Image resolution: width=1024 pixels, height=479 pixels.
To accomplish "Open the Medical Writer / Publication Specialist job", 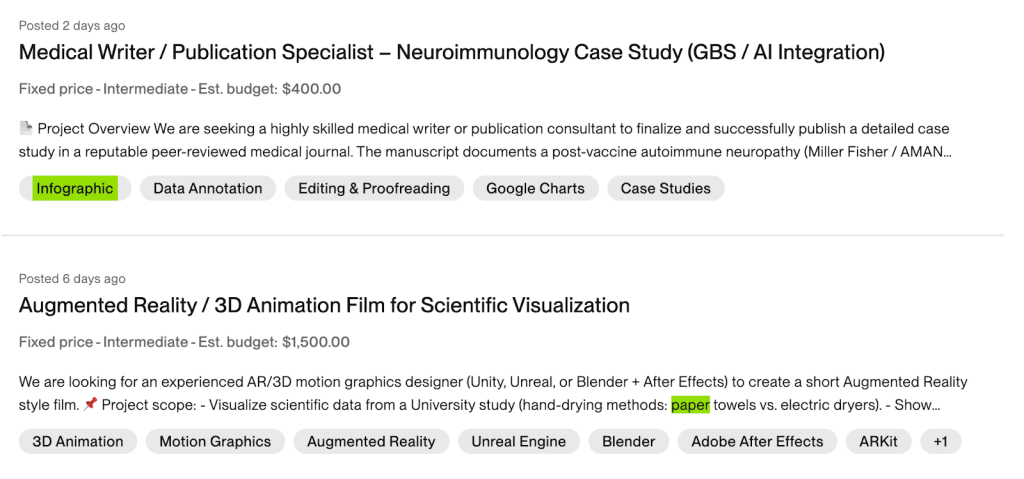I will [451, 52].
